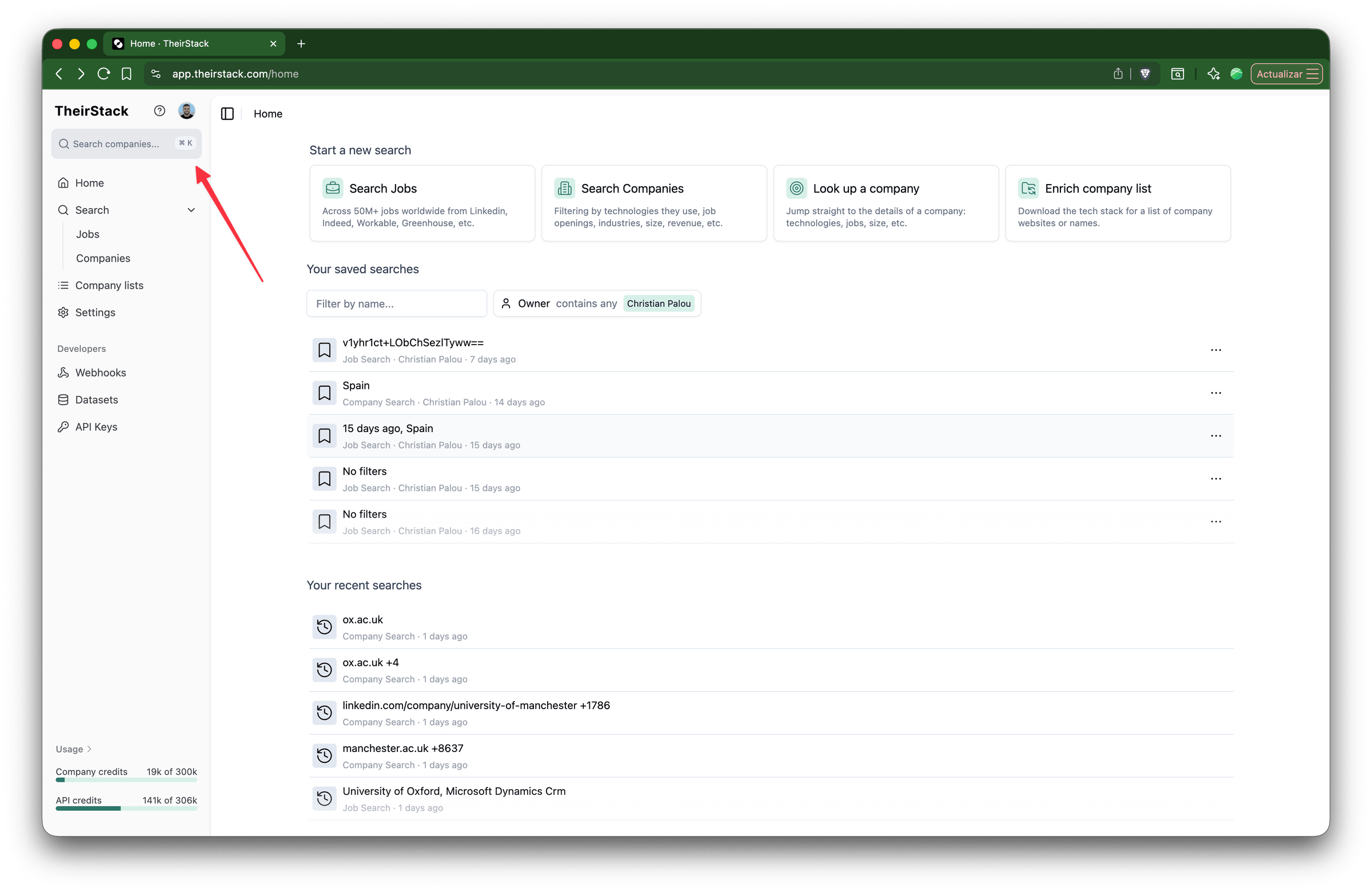Click the Enrich company list icon
The width and height of the screenshot is (1372, 892).
[1028, 188]
